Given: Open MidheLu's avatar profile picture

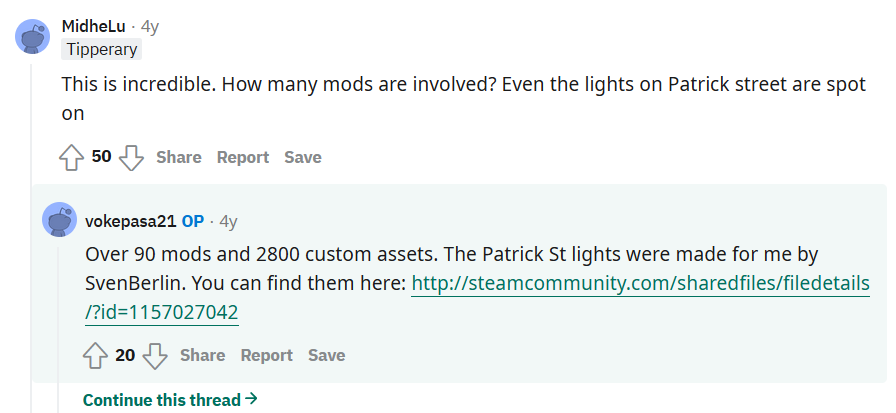Looking at the screenshot, I should click(x=33, y=37).
